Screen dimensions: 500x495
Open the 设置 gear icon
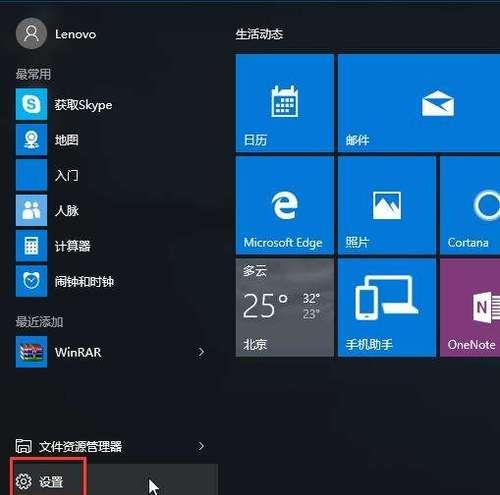[x=23, y=481]
